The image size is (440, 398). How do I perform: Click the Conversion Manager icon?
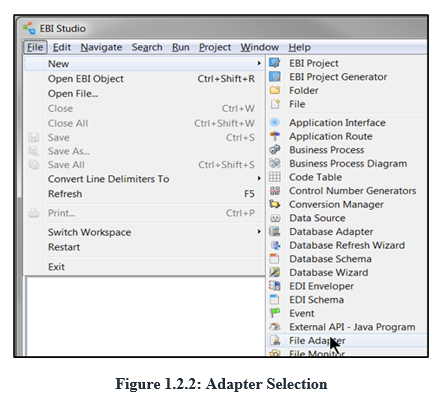coord(275,204)
